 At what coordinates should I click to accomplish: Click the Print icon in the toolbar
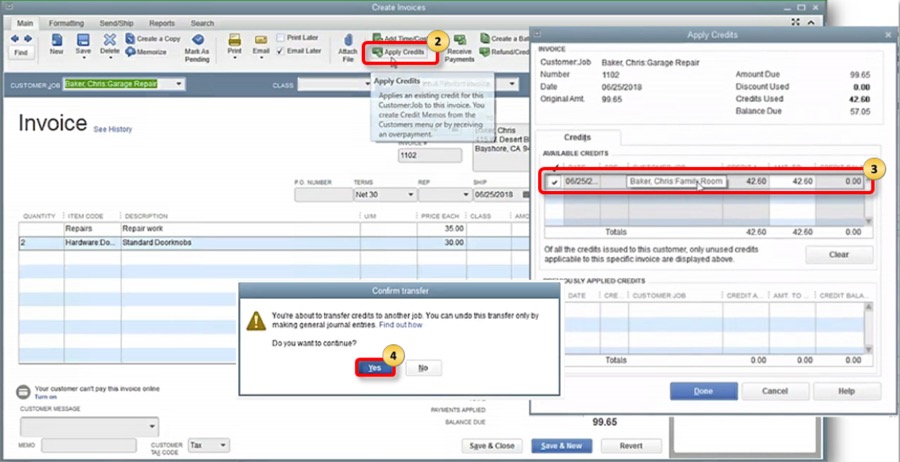click(x=234, y=40)
